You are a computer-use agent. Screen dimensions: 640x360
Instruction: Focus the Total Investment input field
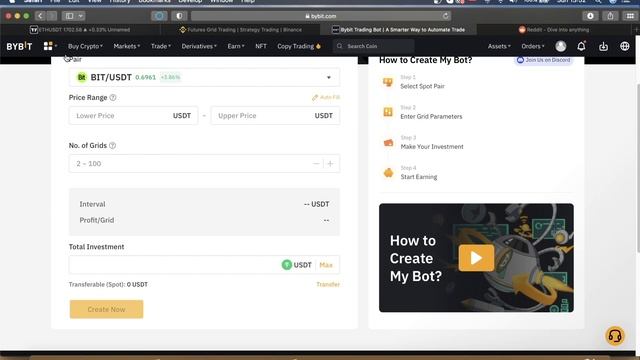tap(204, 265)
